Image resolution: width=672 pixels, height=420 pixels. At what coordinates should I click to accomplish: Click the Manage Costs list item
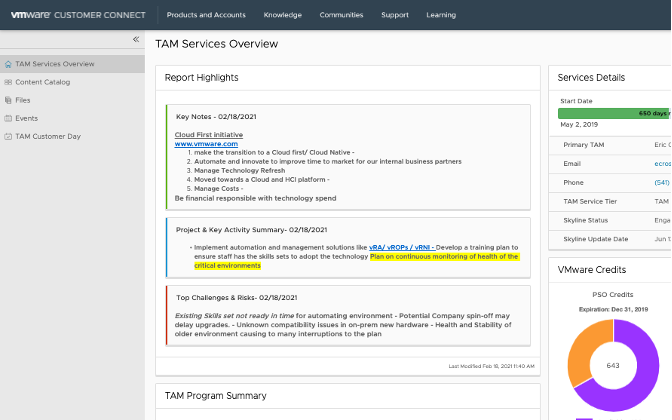point(219,189)
